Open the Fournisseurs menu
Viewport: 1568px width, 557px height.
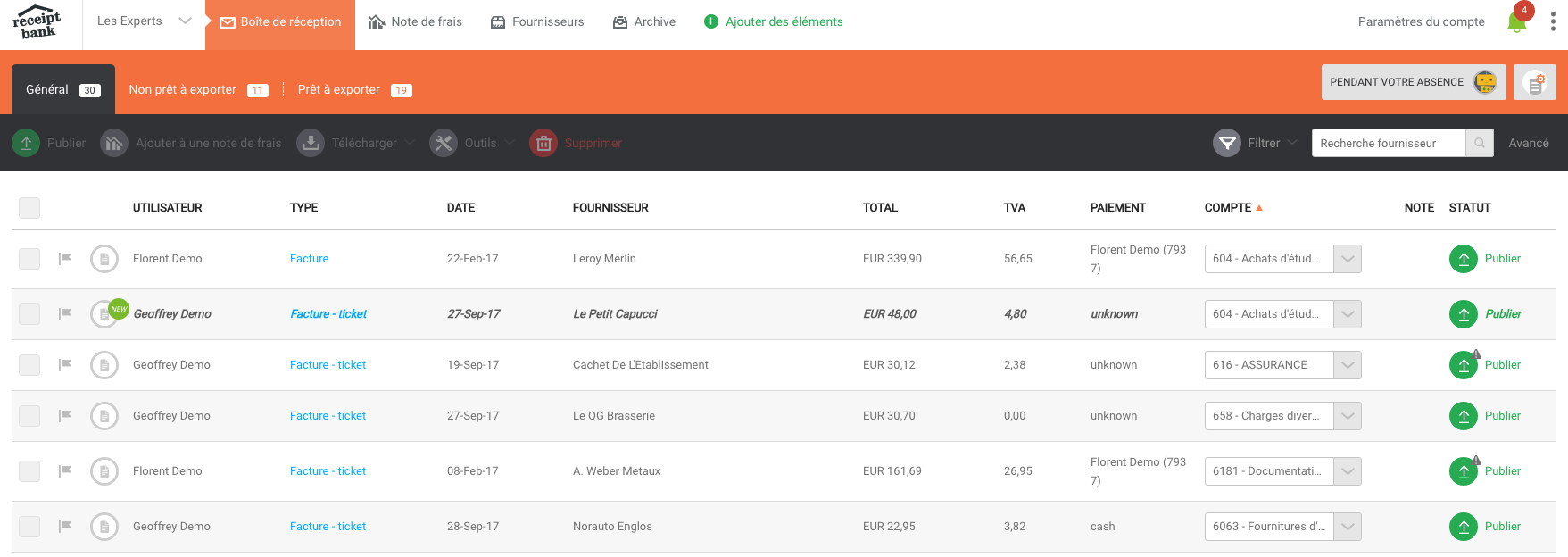(537, 21)
